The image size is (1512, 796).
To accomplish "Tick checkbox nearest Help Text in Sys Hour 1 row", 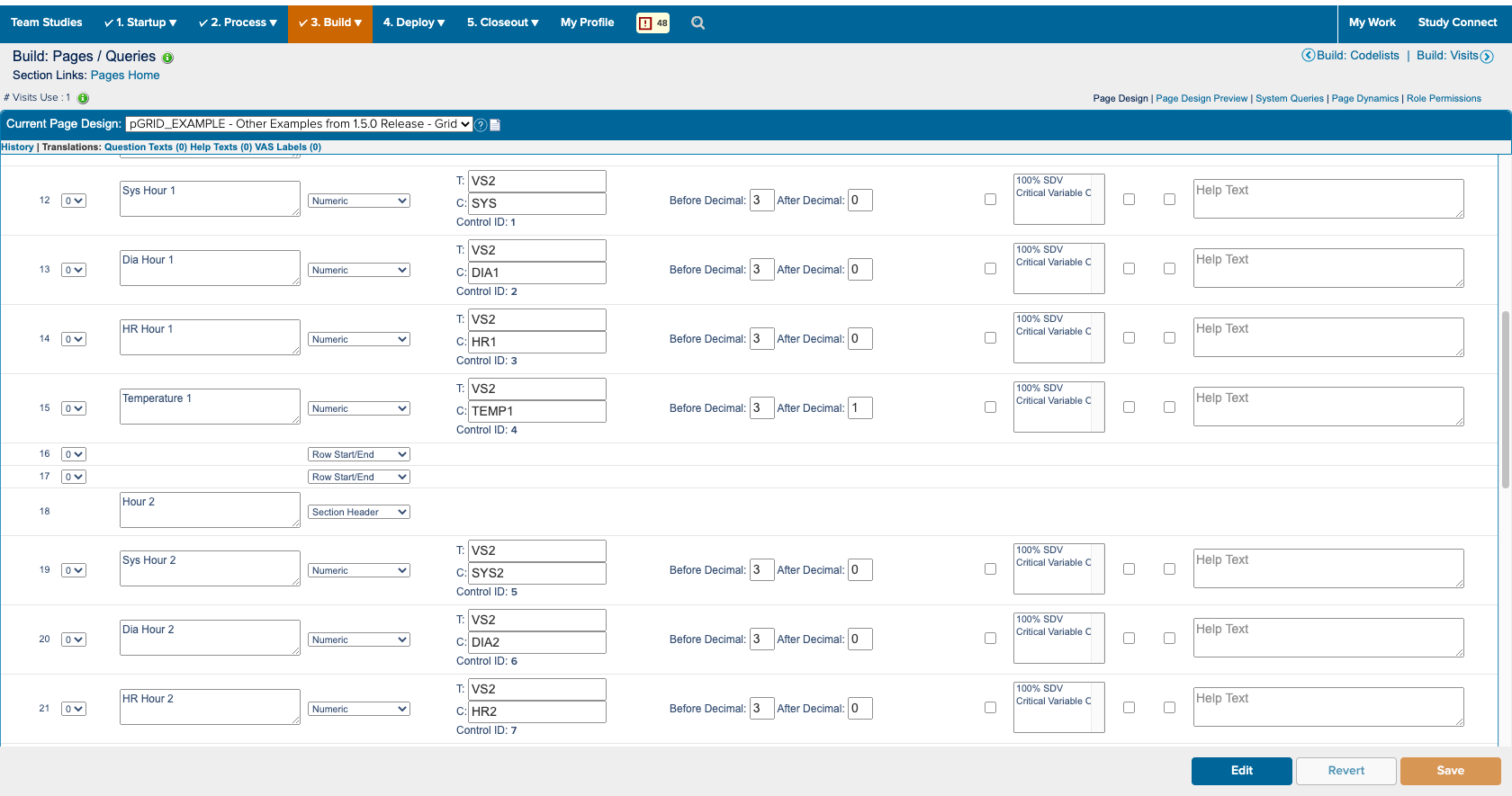I will click(x=1169, y=200).
